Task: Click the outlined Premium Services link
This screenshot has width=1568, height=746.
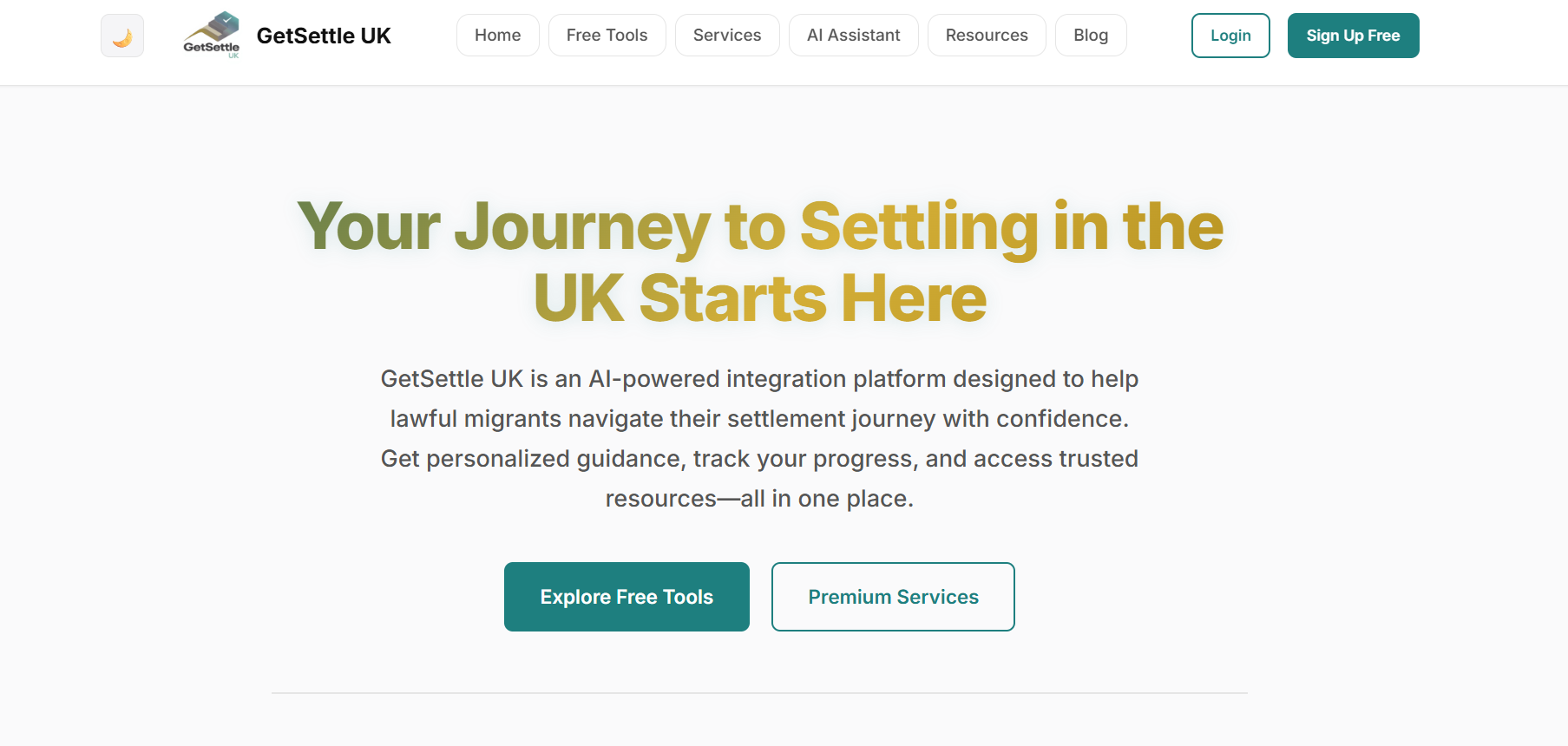Action: pyautogui.click(x=893, y=597)
